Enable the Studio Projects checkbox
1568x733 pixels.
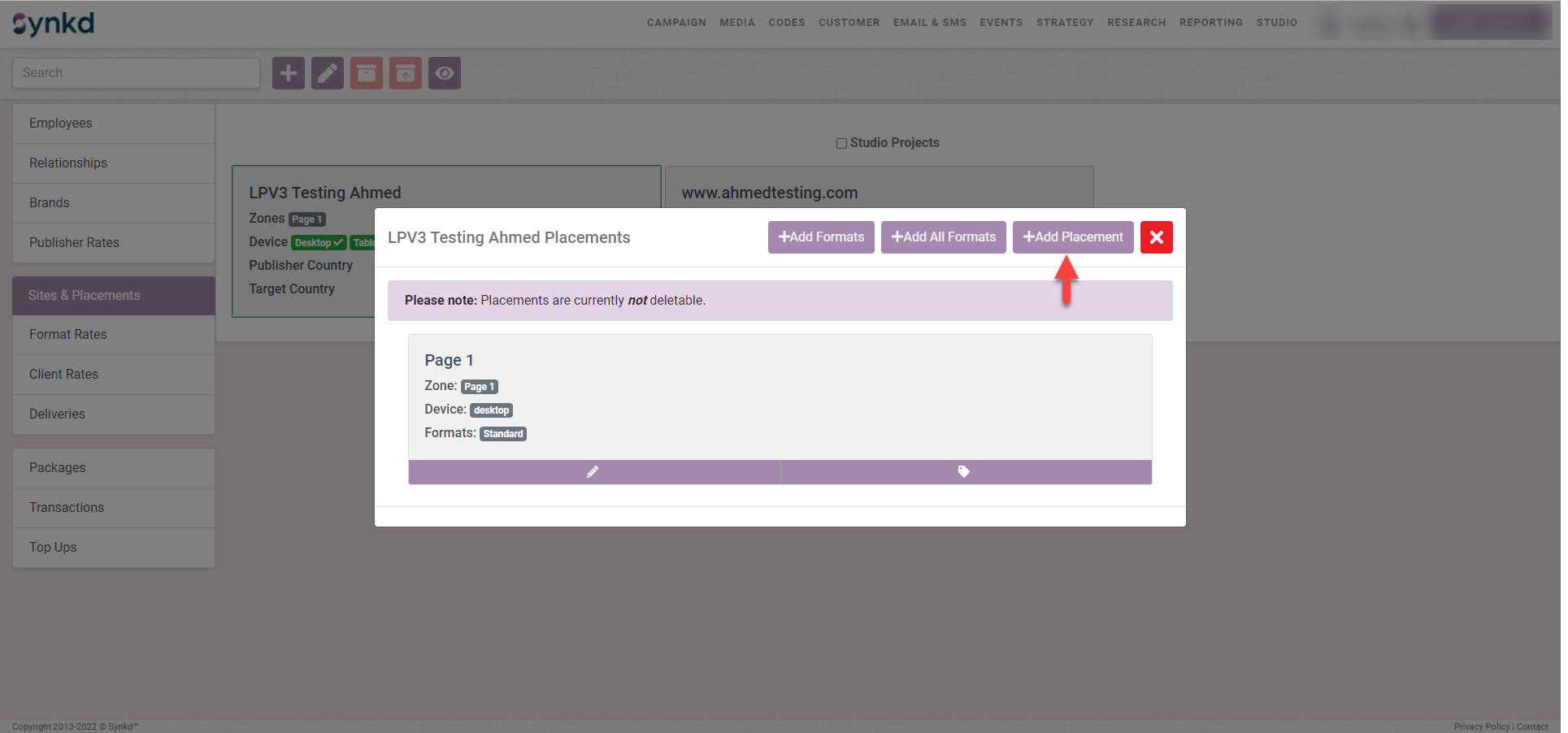[841, 143]
